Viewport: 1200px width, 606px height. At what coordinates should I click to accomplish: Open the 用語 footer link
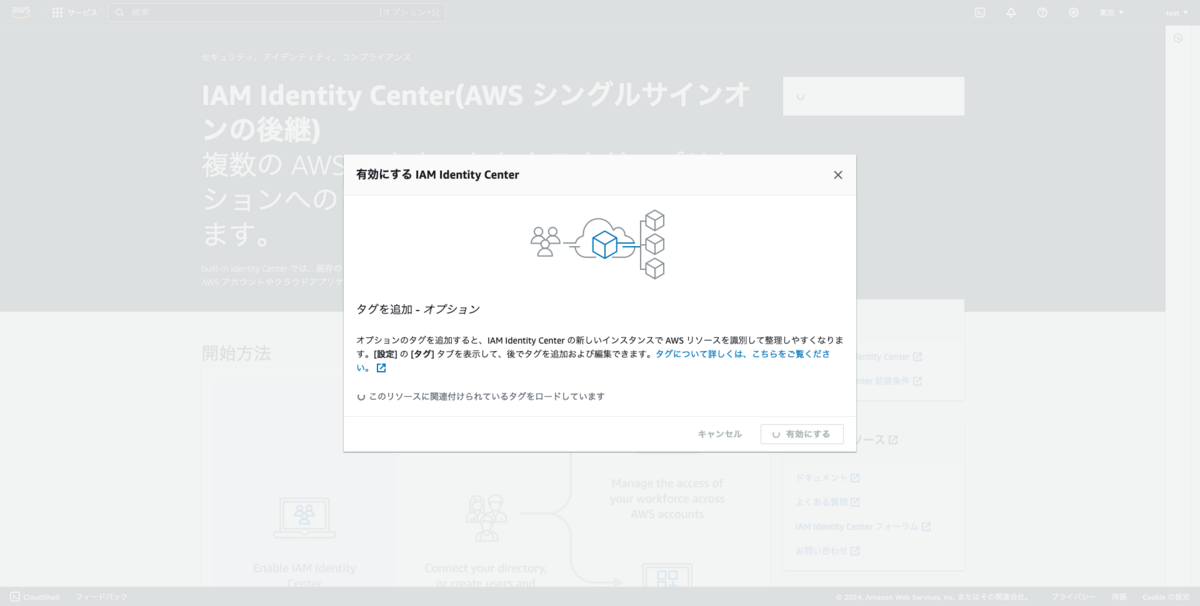pos(1119,597)
